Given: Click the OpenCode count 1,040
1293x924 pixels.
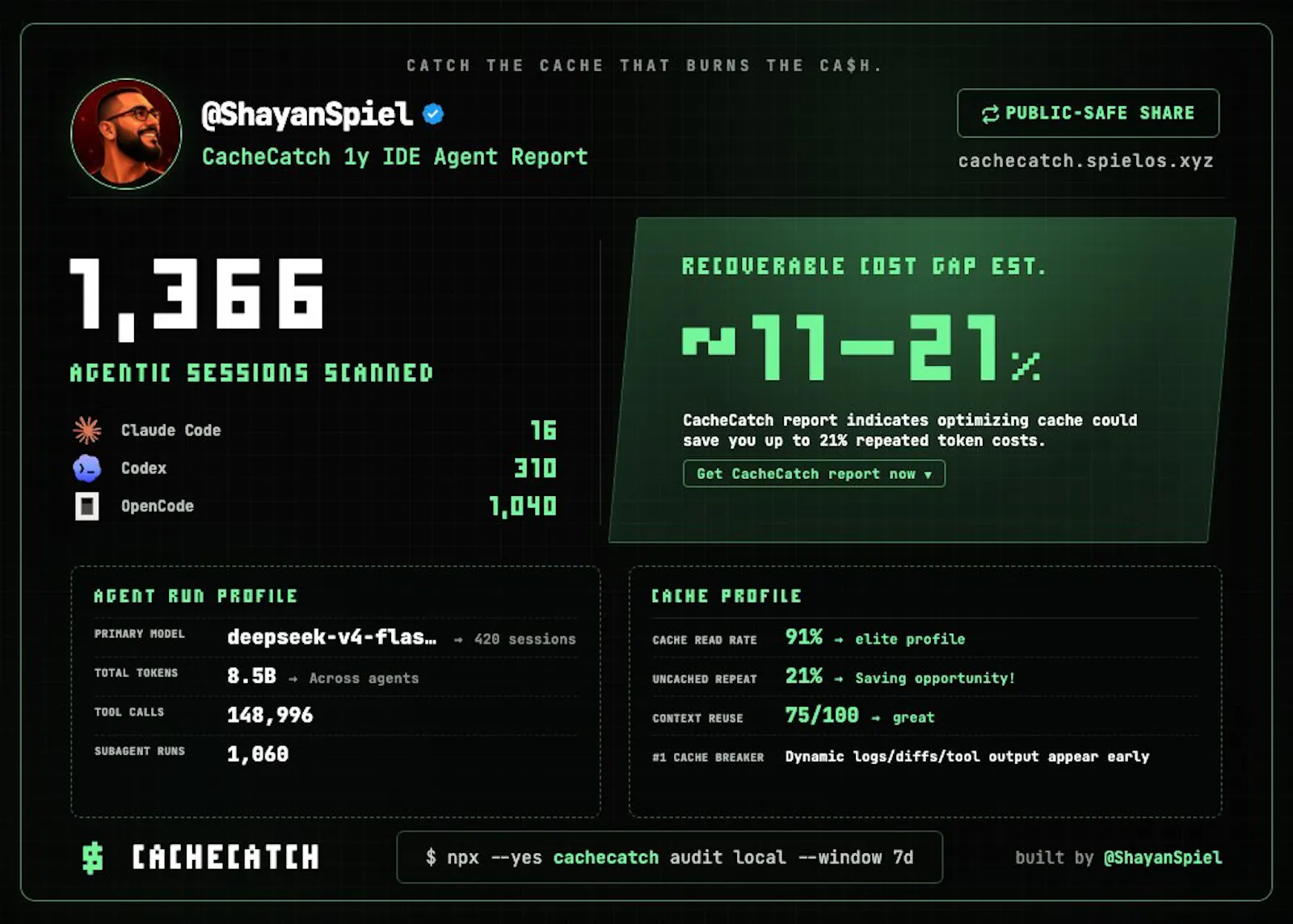Looking at the screenshot, I should [x=523, y=506].
